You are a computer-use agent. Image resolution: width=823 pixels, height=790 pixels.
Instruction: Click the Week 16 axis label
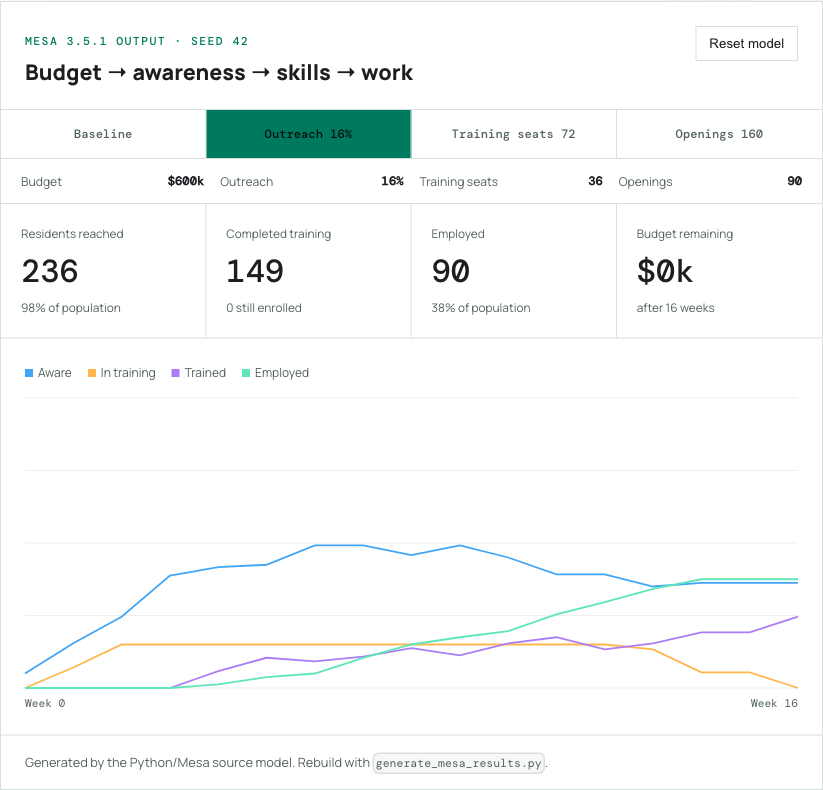pyautogui.click(x=774, y=703)
